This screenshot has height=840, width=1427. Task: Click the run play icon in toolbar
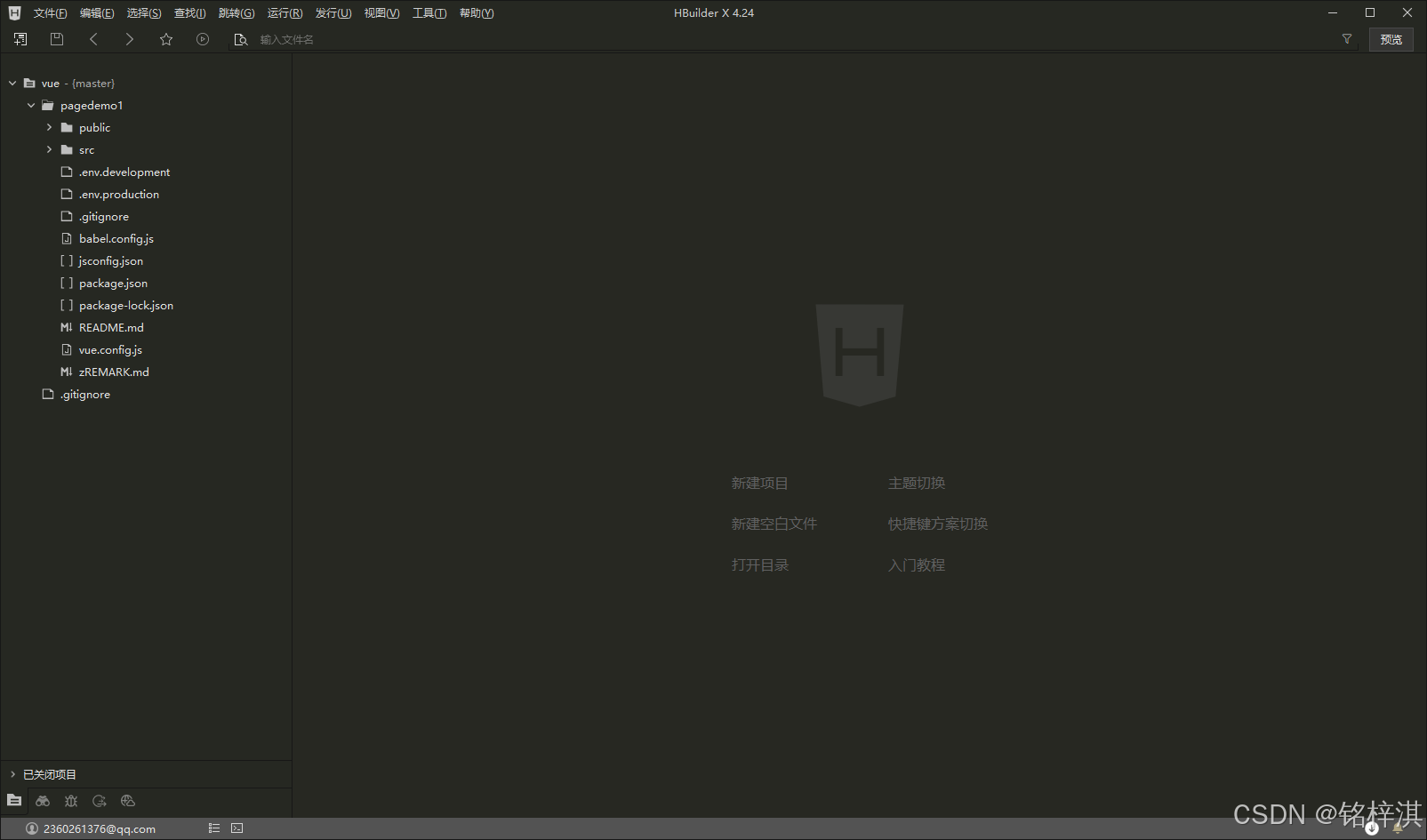click(203, 39)
